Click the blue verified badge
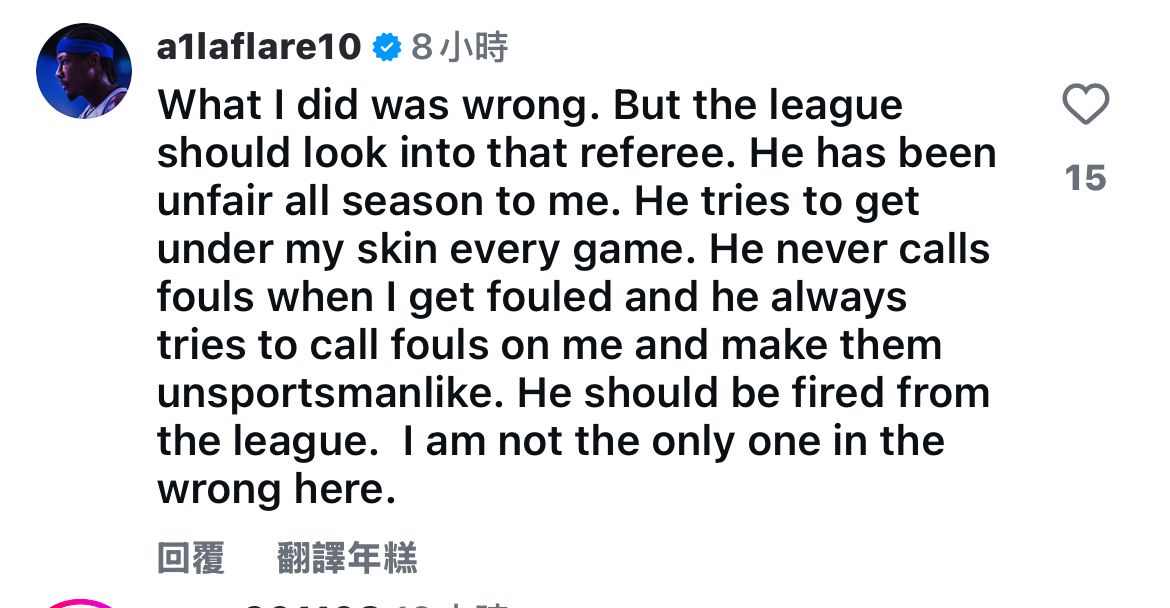Viewport: 1170px width, 608px height. pyautogui.click(x=387, y=47)
